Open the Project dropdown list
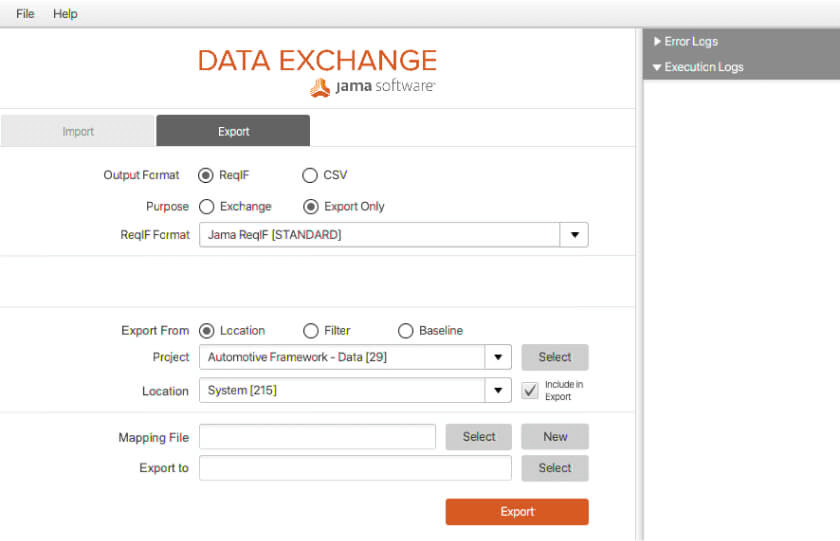This screenshot has width=840, height=541. [x=497, y=357]
